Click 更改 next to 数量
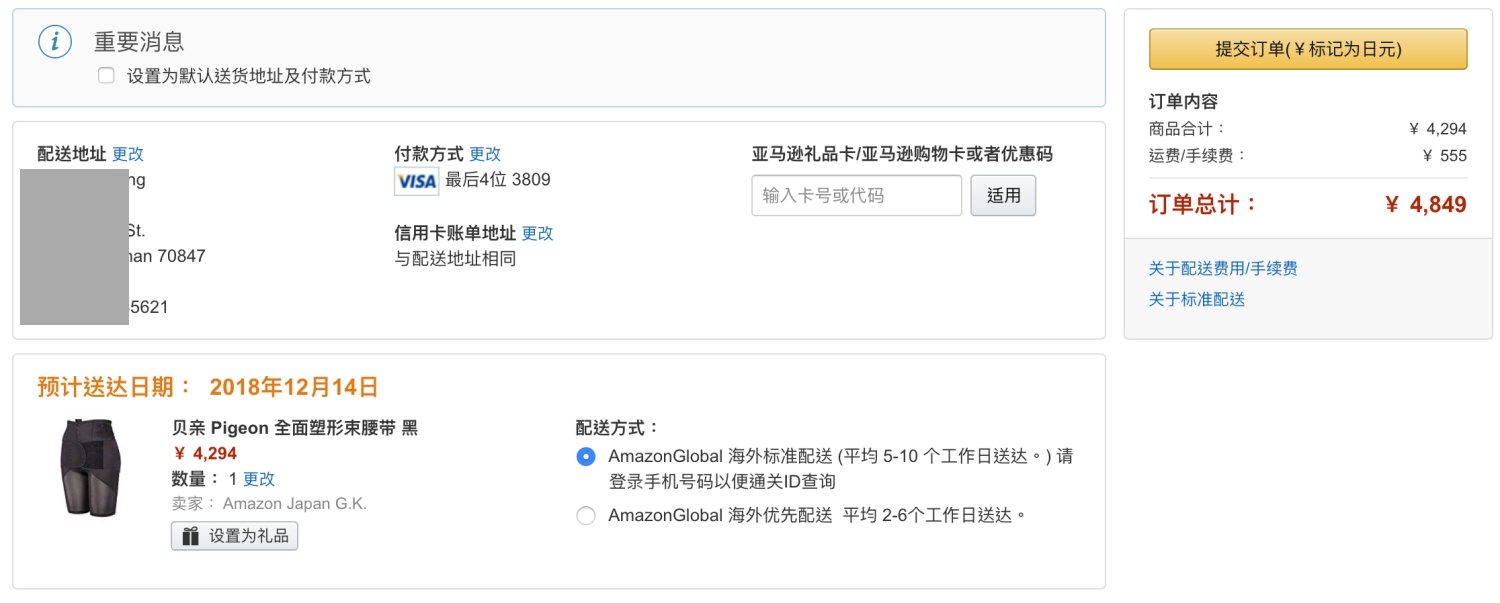The height and width of the screenshot is (603, 1500). pyautogui.click(x=259, y=479)
